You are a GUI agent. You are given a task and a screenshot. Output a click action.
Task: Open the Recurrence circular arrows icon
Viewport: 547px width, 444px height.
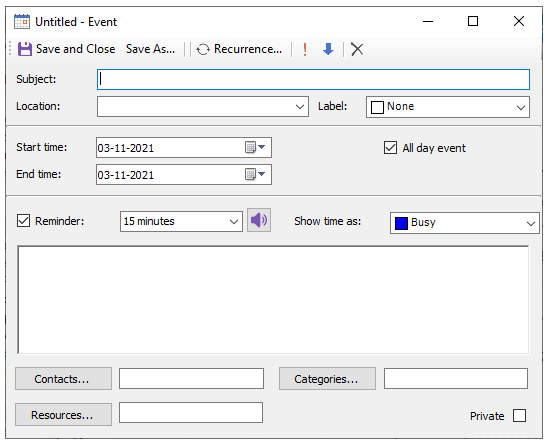click(203, 50)
